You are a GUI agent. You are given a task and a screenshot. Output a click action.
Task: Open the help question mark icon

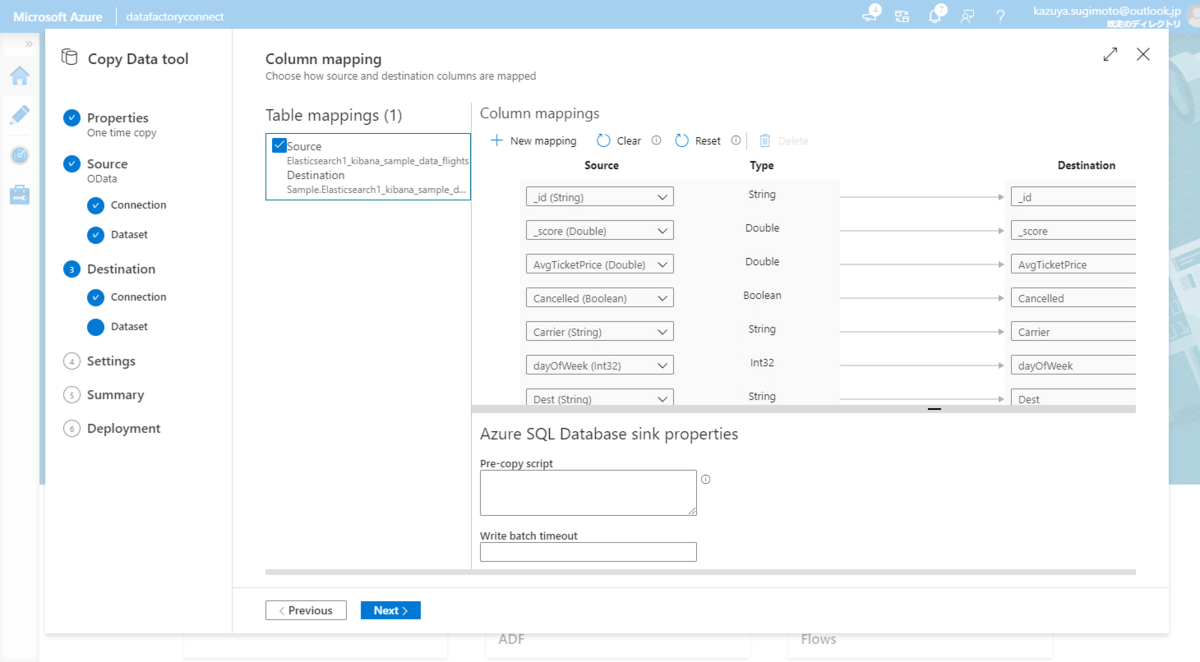point(1000,16)
